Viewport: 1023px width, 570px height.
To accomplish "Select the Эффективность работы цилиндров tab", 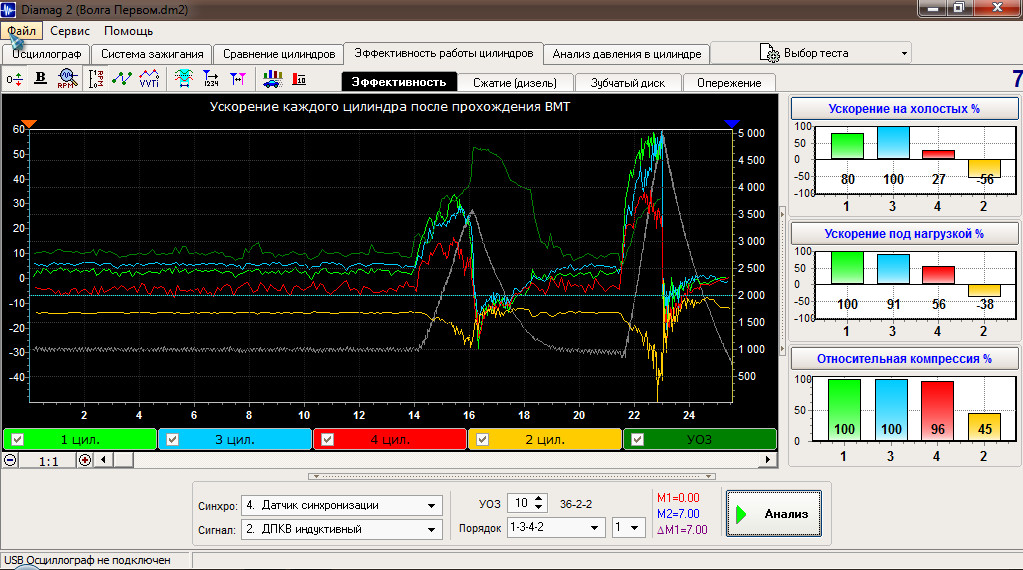I will (x=444, y=53).
